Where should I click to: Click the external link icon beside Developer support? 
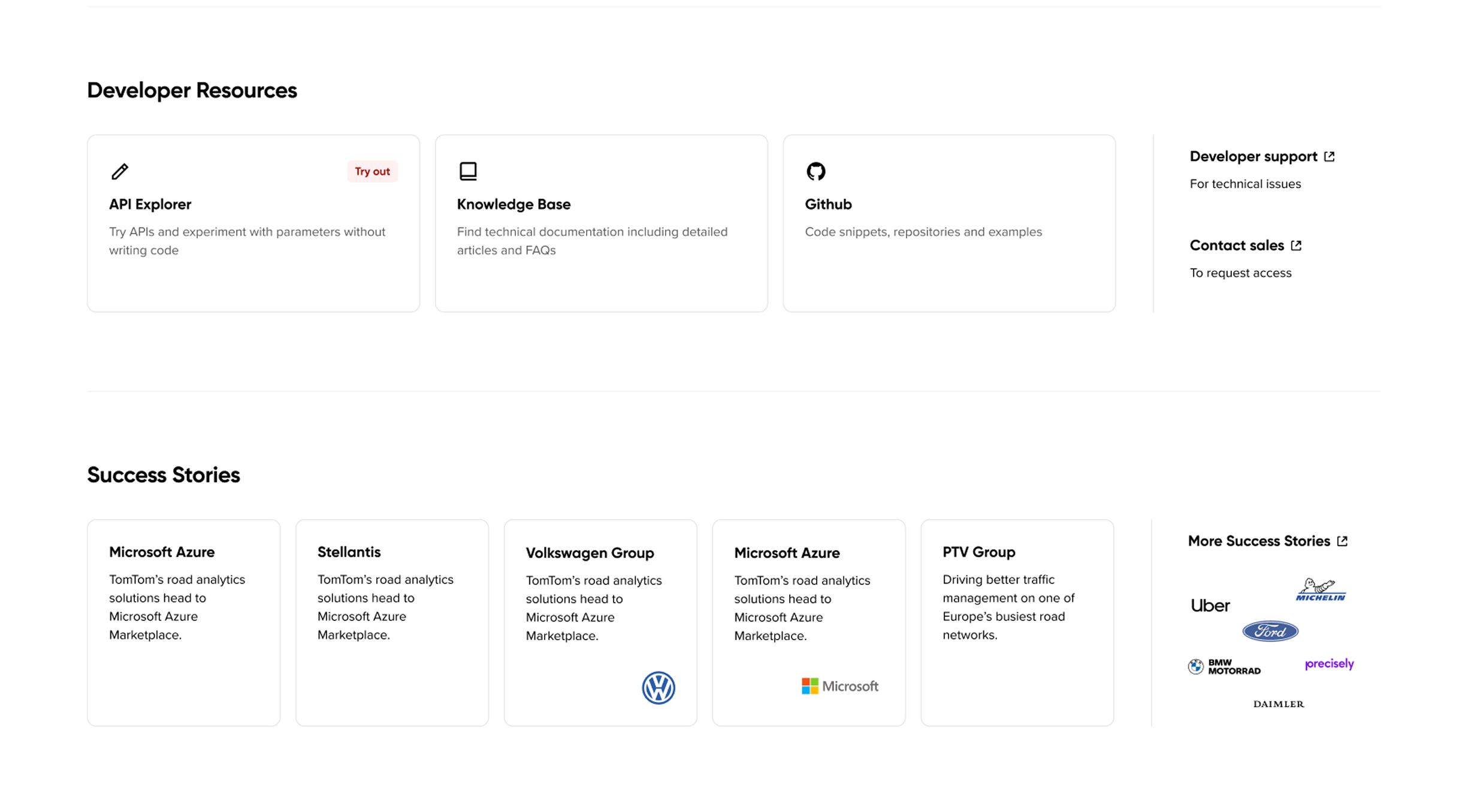(x=1330, y=156)
